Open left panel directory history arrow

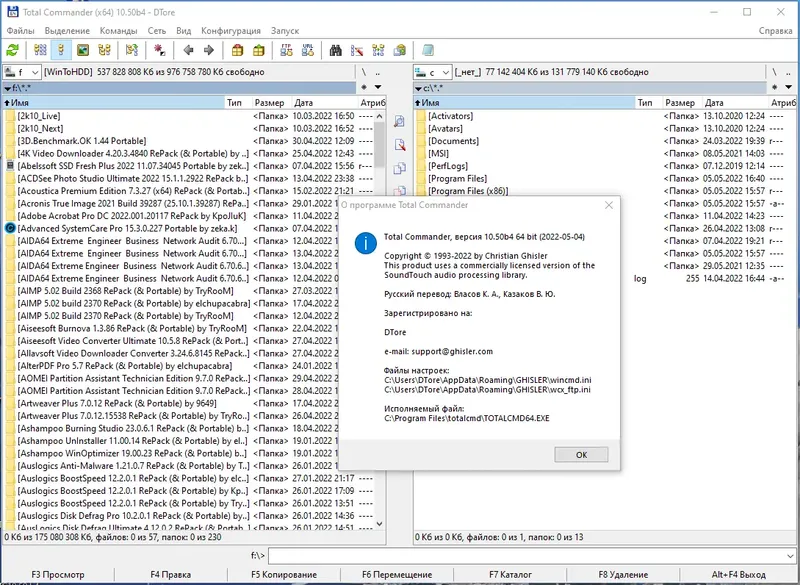[378, 87]
